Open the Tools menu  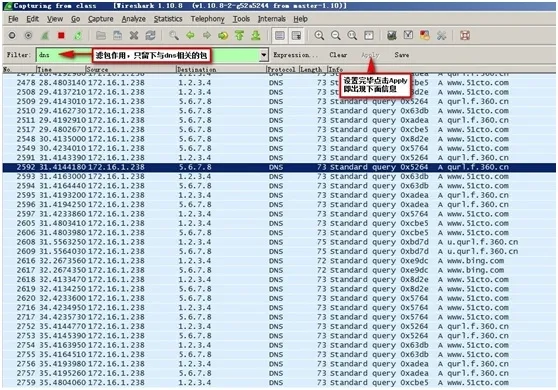tap(241, 19)
